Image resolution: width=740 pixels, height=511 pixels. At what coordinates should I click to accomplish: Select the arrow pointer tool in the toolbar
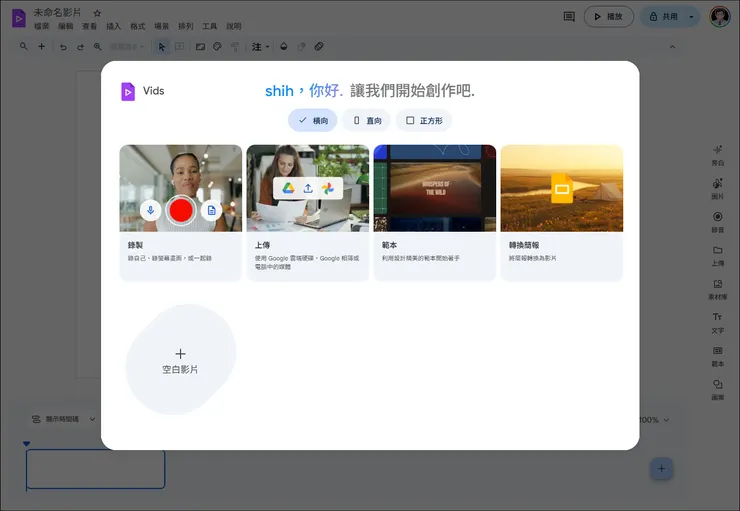click(x=162, y=47)
